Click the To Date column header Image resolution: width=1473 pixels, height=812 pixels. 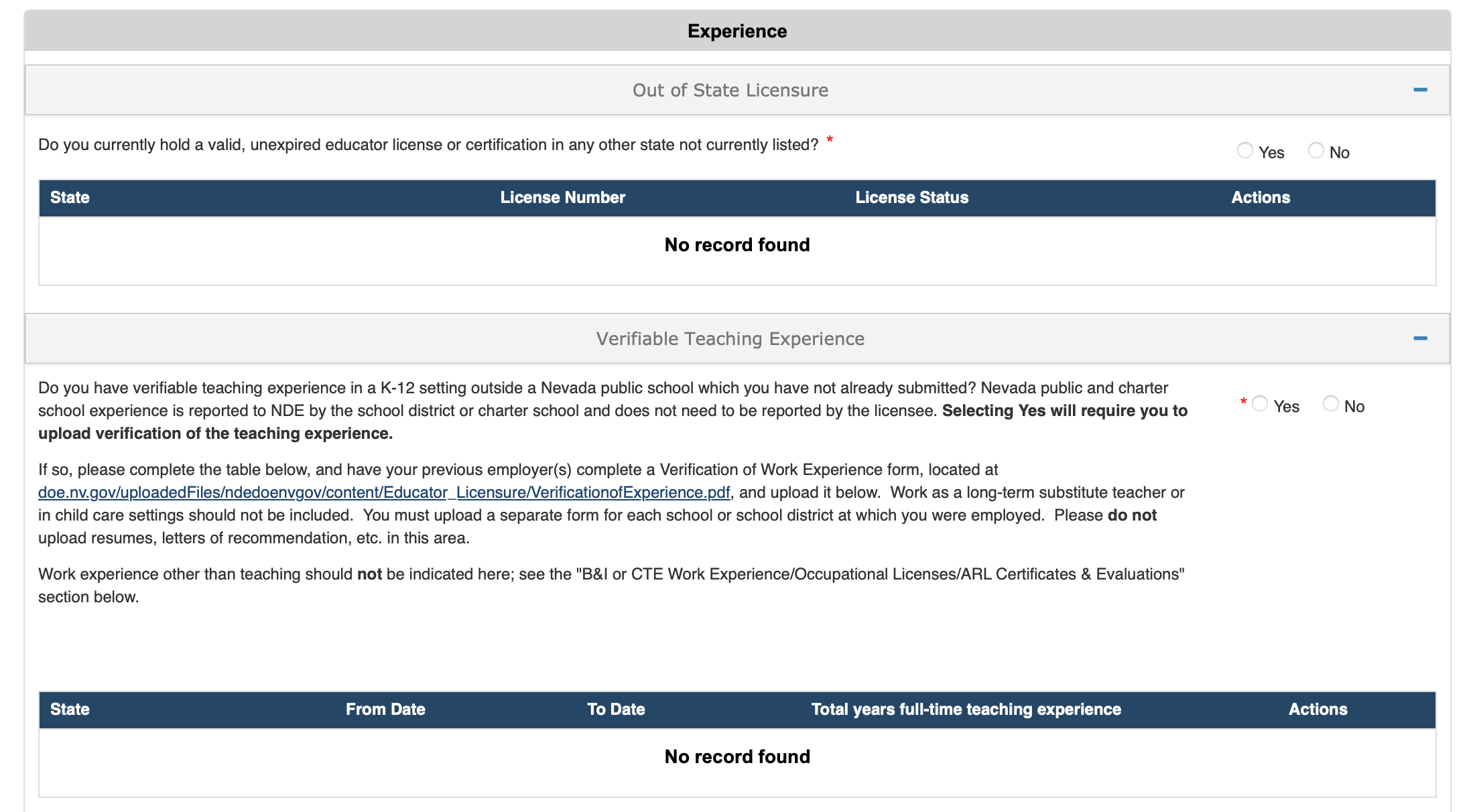616,709
